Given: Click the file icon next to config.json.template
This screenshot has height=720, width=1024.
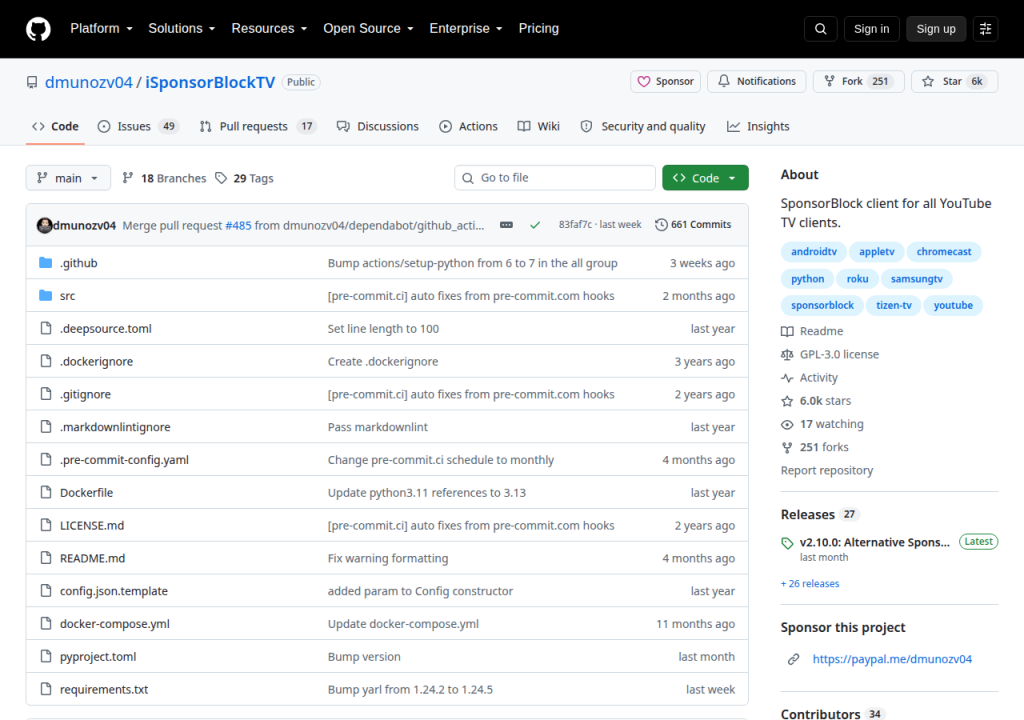Looking at the screenshot, I should 46,590.
